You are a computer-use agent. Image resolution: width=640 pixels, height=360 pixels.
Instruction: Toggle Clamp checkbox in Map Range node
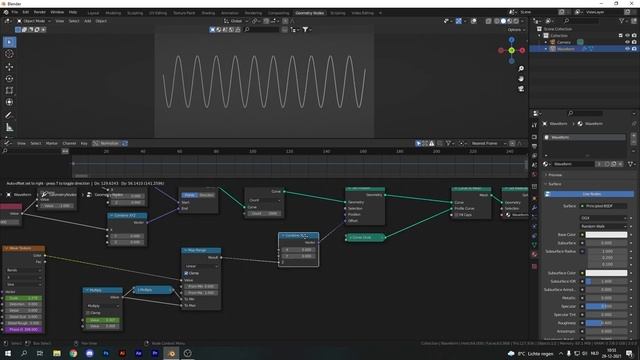[186, 273]
